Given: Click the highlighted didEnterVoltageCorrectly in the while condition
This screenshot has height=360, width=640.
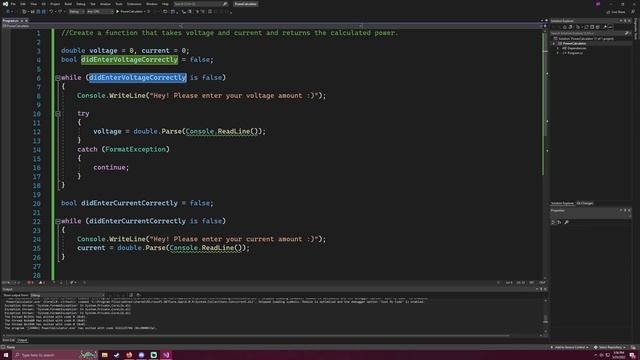Looking at the screenshot, I should [138, 78].
